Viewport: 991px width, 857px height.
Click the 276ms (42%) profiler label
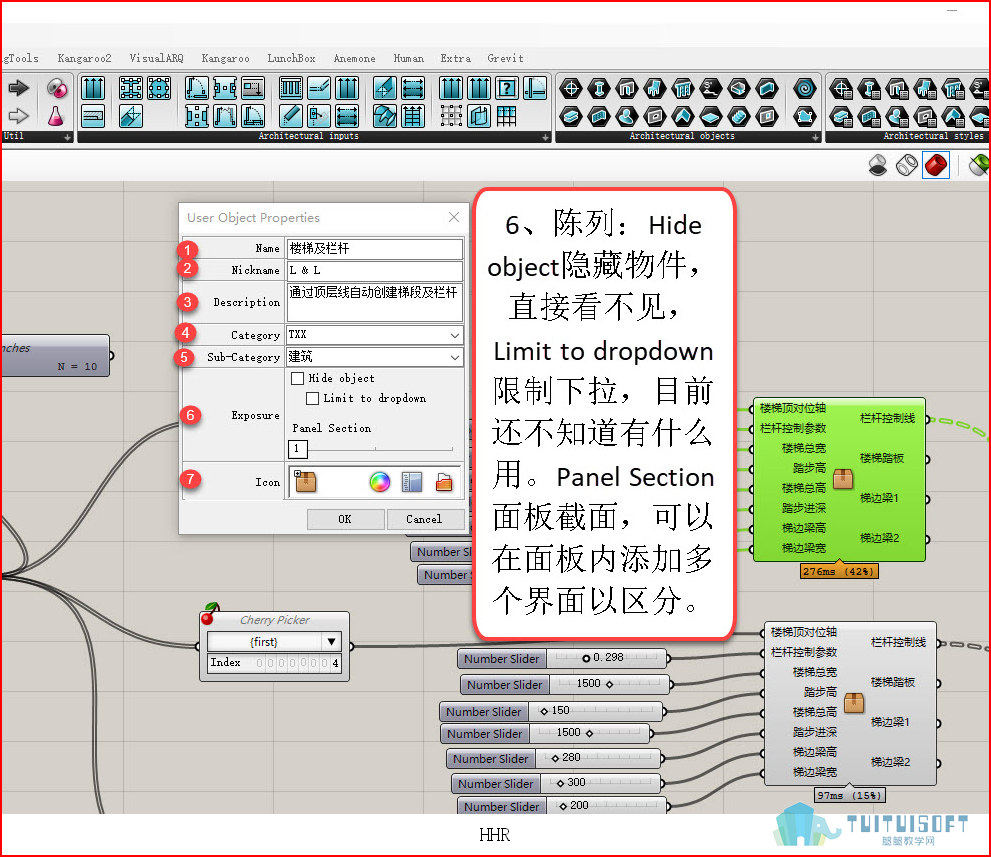click(839, 571)
